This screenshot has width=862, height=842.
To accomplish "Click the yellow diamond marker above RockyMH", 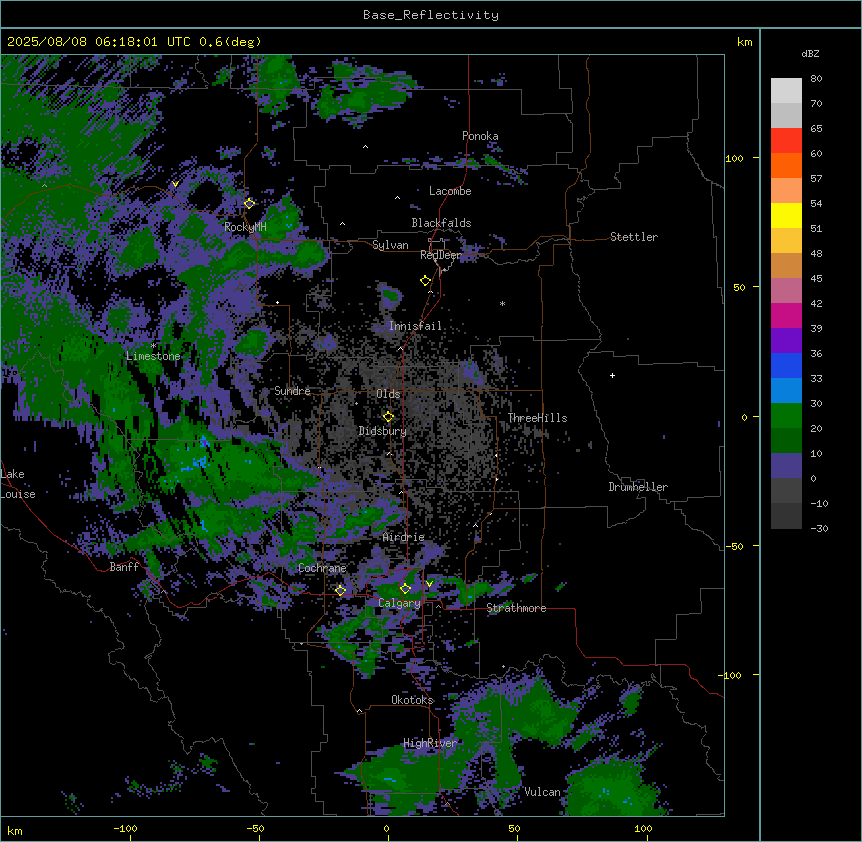I will [250, 204].
